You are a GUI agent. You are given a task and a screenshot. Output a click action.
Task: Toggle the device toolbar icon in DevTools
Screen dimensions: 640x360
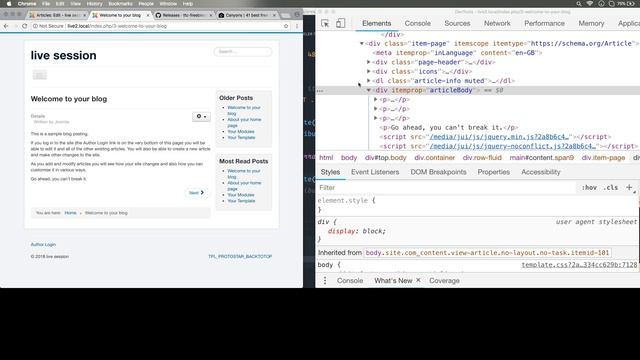click(x=340, y=23)
